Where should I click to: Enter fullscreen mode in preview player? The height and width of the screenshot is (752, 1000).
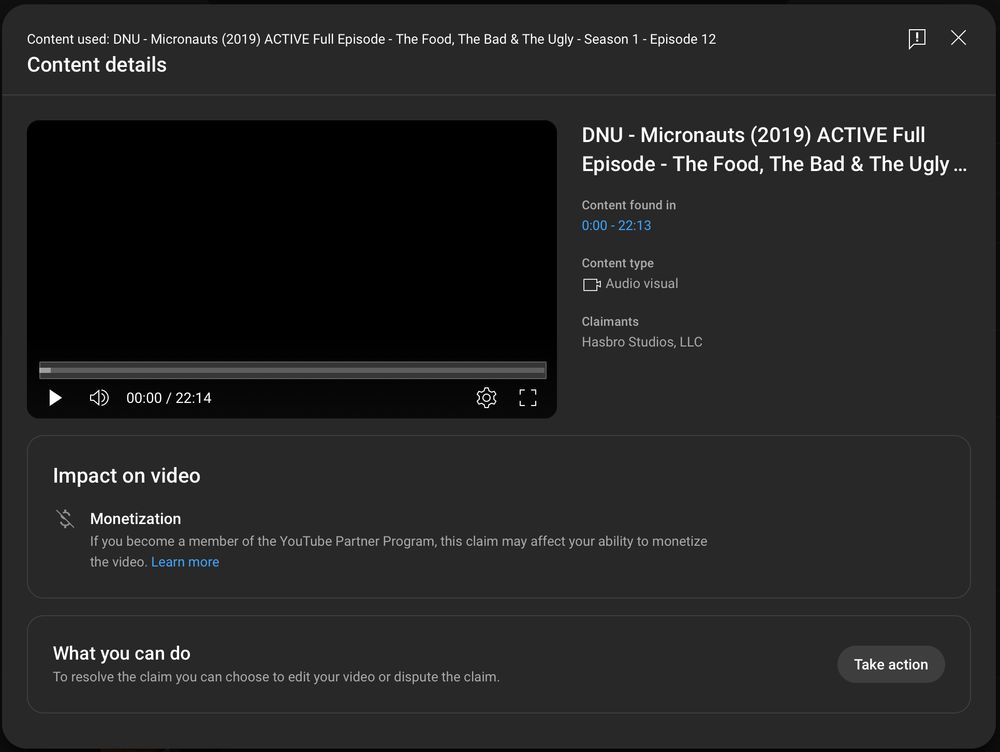[527, 398]
